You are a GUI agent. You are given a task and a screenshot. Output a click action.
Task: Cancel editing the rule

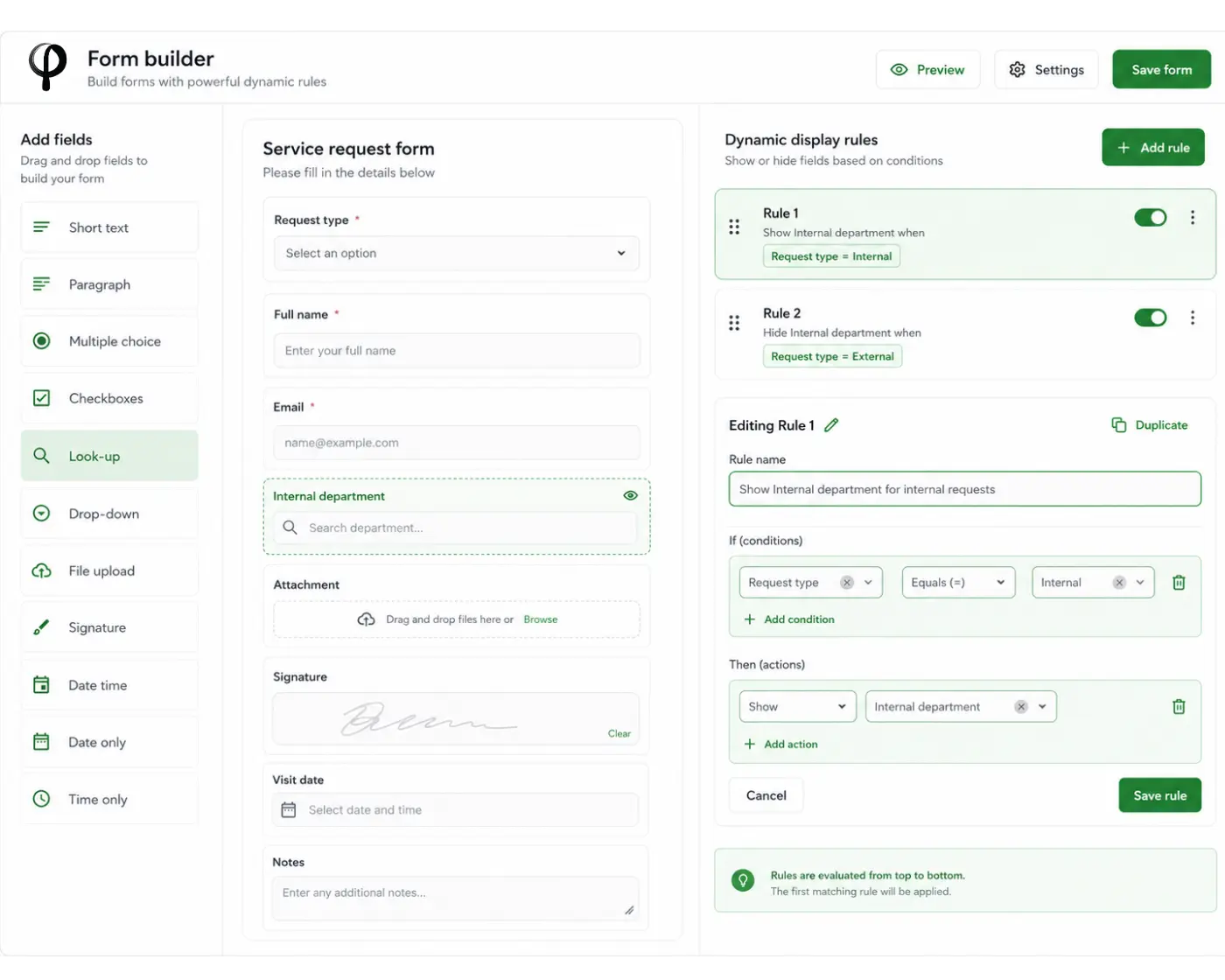(766, 795)
